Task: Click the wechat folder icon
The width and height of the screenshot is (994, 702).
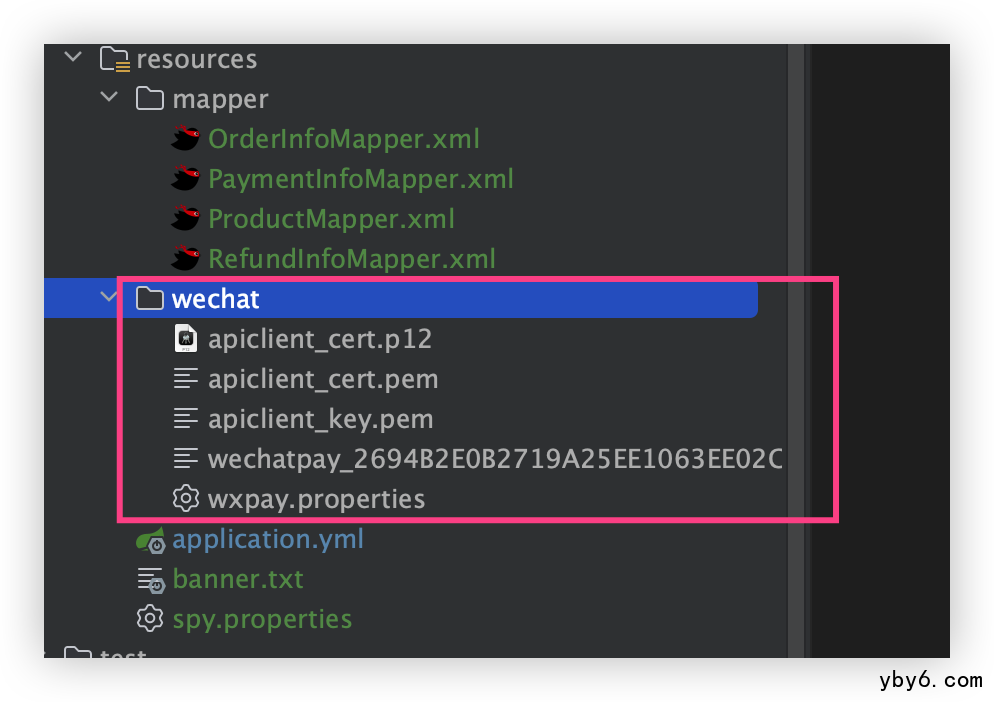Action: coord(149,299)
